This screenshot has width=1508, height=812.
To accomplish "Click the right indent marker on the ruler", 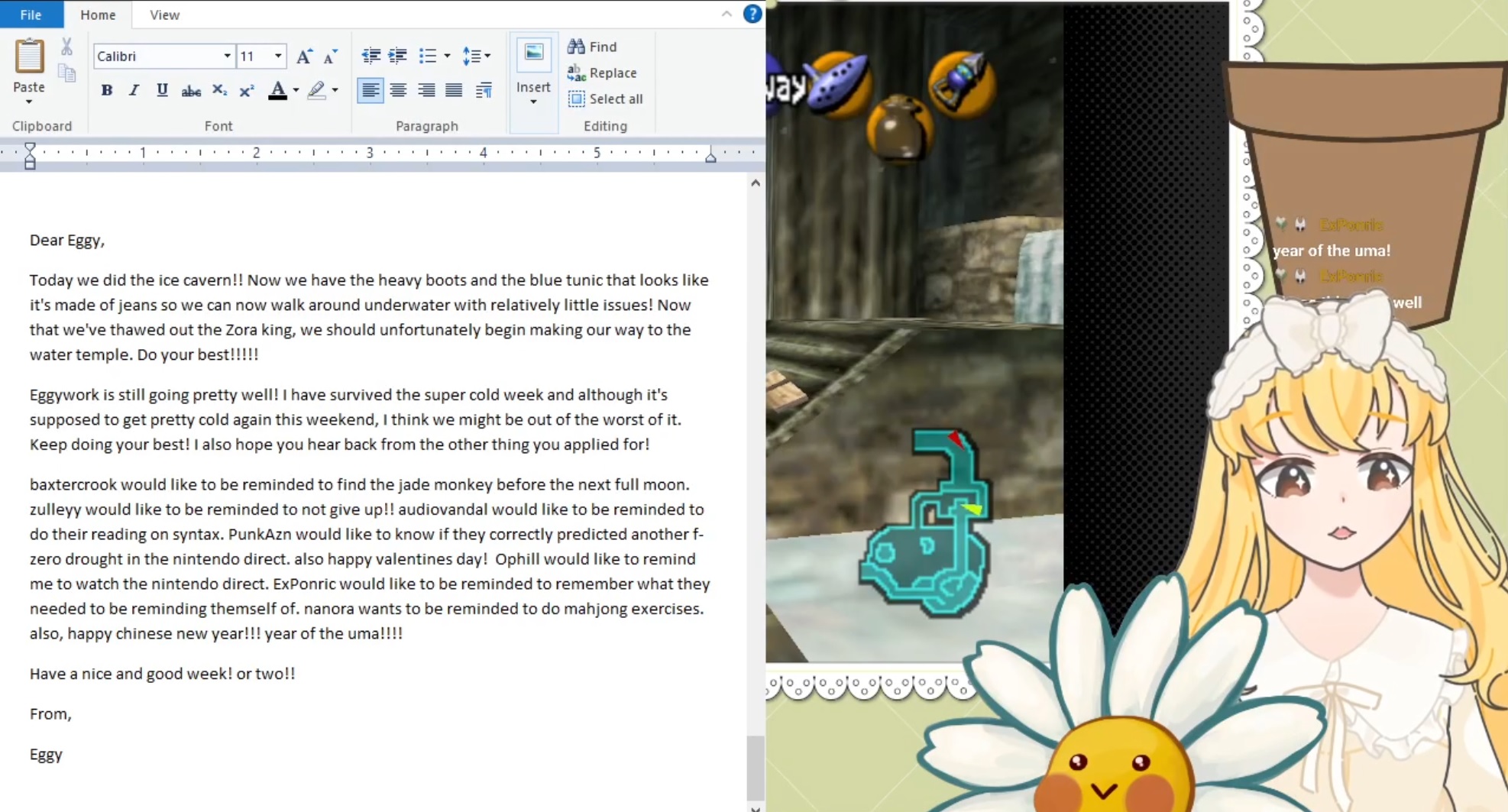I will [x=710, y=156].
